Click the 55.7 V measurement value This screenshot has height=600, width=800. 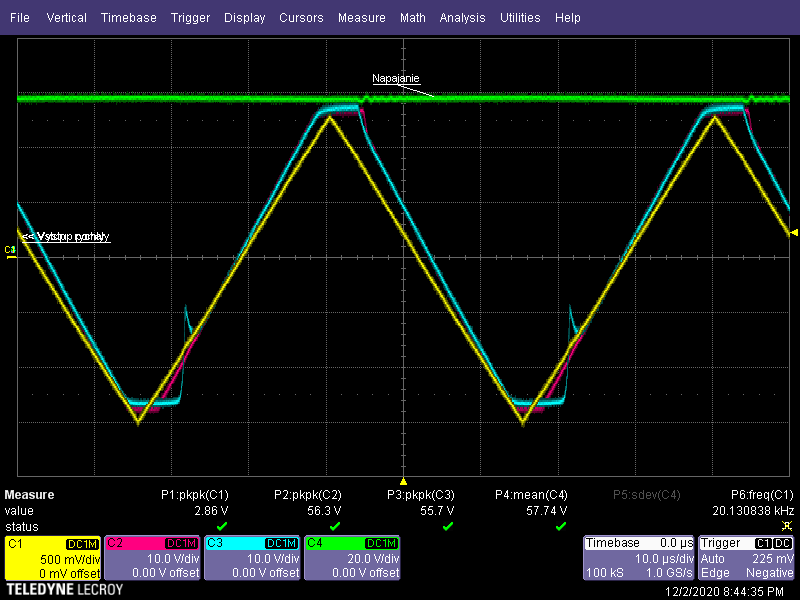click(x=437, y=511)
